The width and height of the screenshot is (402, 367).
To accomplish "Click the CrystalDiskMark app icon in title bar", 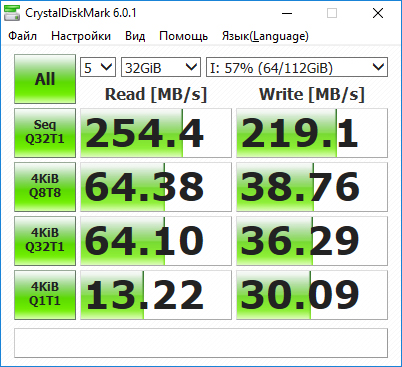I will coord(11,13).
